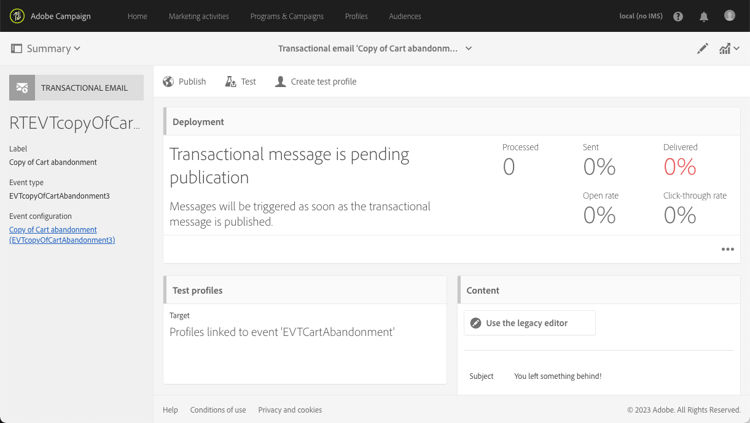Click the transactional email envelope icon

coord(22,88)
